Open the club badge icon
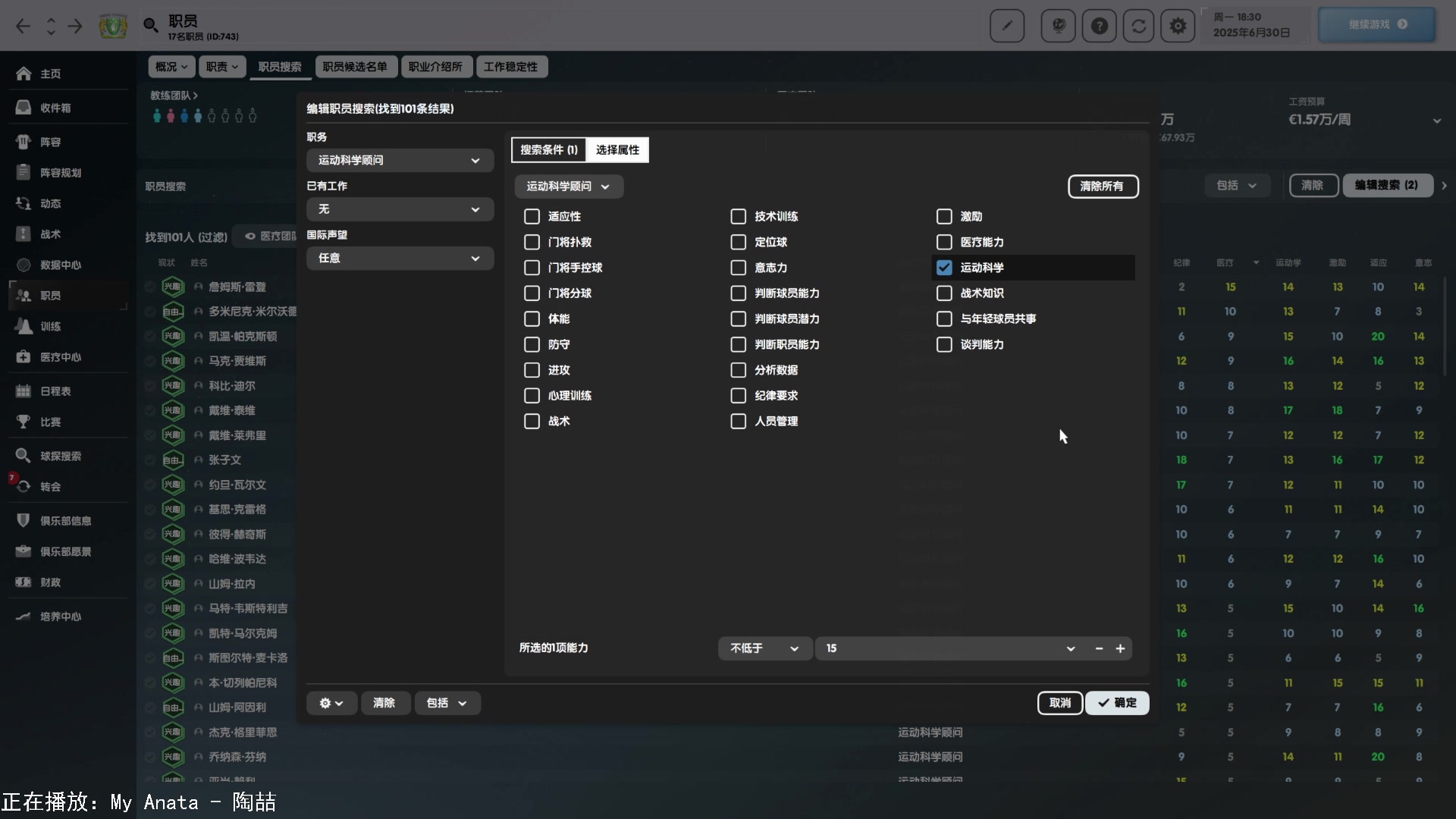 pyautogui.click(x=113, y=27)
